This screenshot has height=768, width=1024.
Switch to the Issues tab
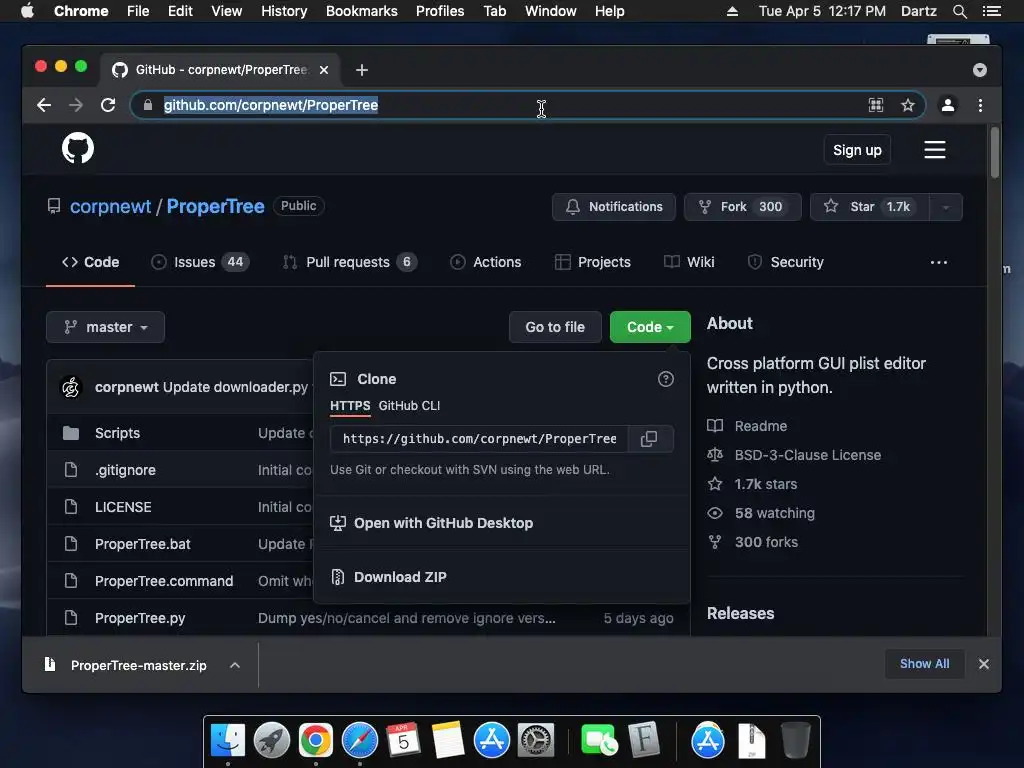(x=200, y=263)
